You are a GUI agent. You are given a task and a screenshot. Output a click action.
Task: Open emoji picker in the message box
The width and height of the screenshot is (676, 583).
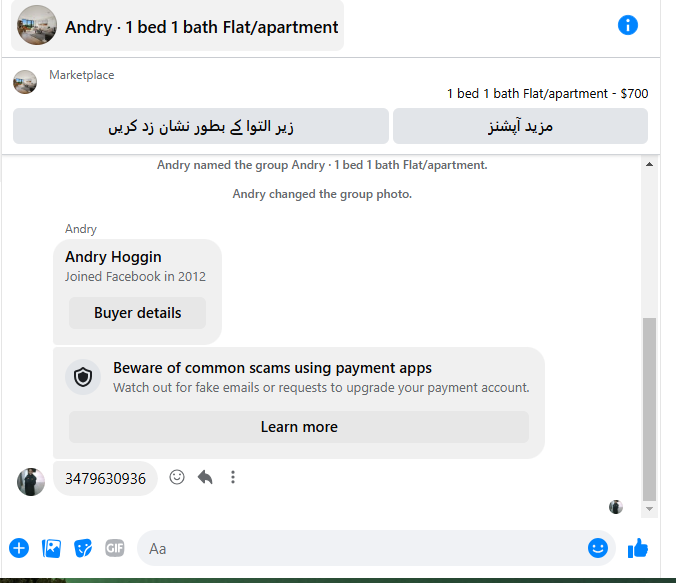[x=598, y=549]
